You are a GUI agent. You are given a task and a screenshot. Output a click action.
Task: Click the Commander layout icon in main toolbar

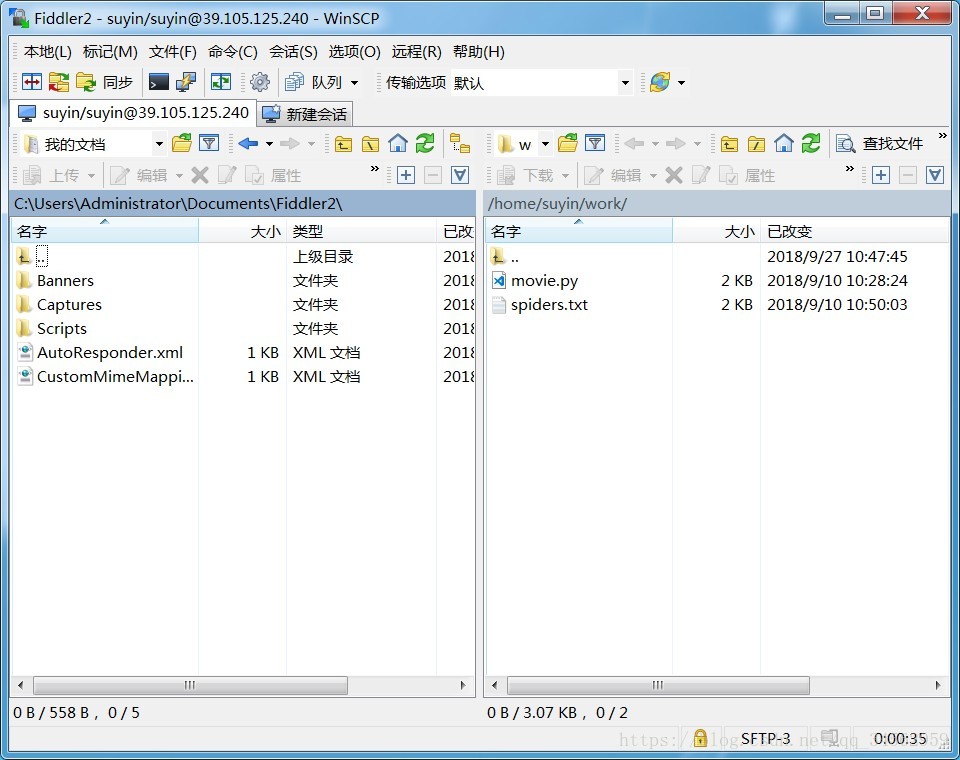pos(32,81)
